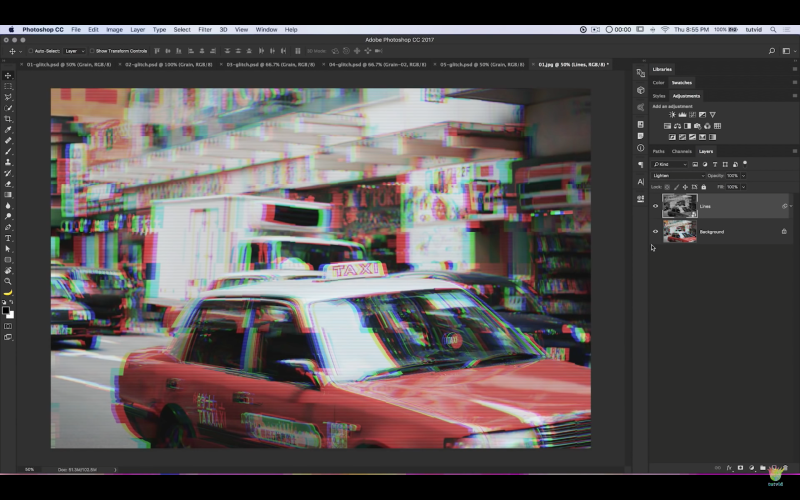Add a Vibrance adjustment
Screen dimensions: 800x500
coord(713,115)
